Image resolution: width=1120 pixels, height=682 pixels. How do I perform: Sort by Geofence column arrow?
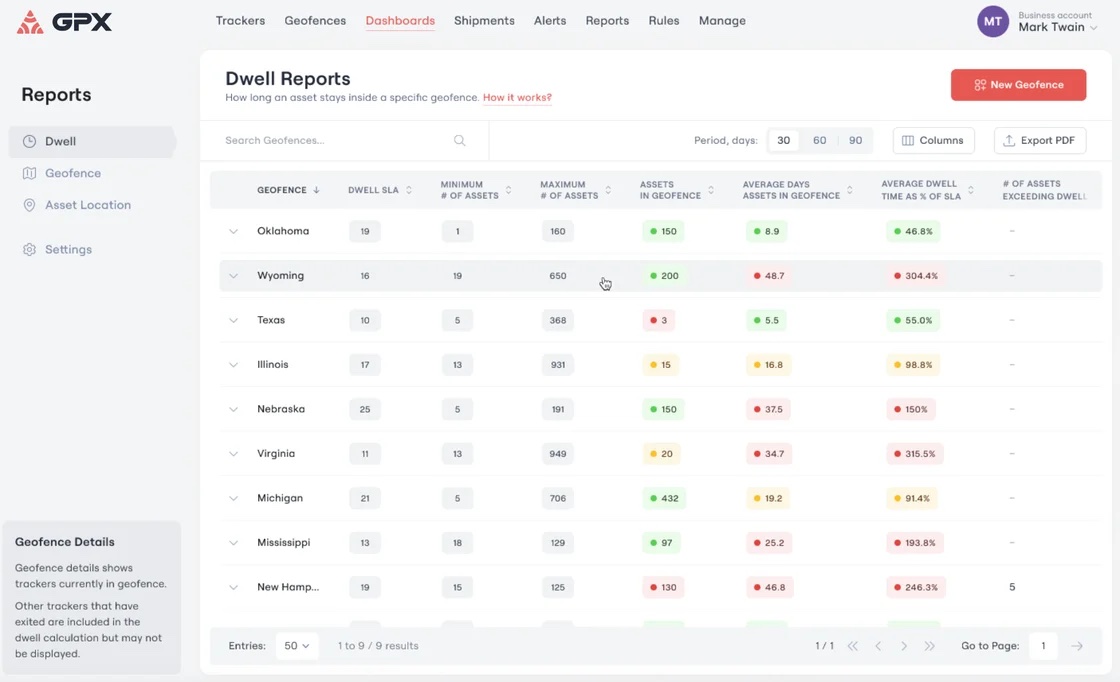coord(317,190)
